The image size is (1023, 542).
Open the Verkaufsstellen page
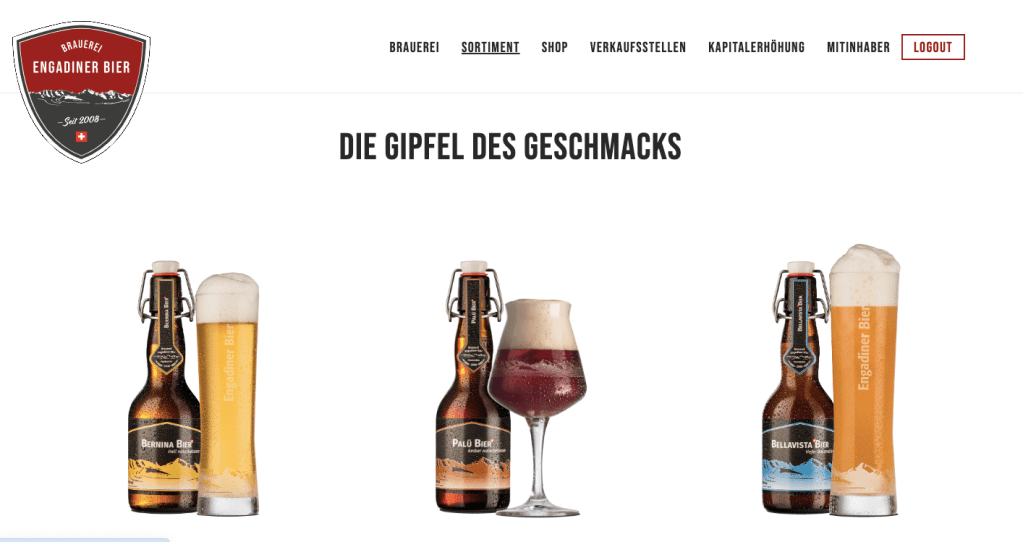pos(638,48)
